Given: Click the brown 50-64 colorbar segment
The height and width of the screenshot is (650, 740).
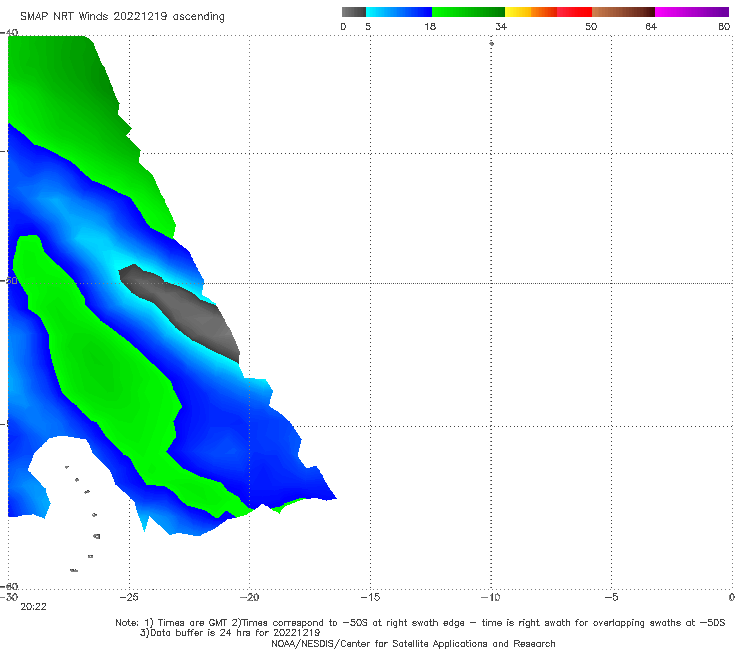Looking at the screenshot, I should pos(623,12).
